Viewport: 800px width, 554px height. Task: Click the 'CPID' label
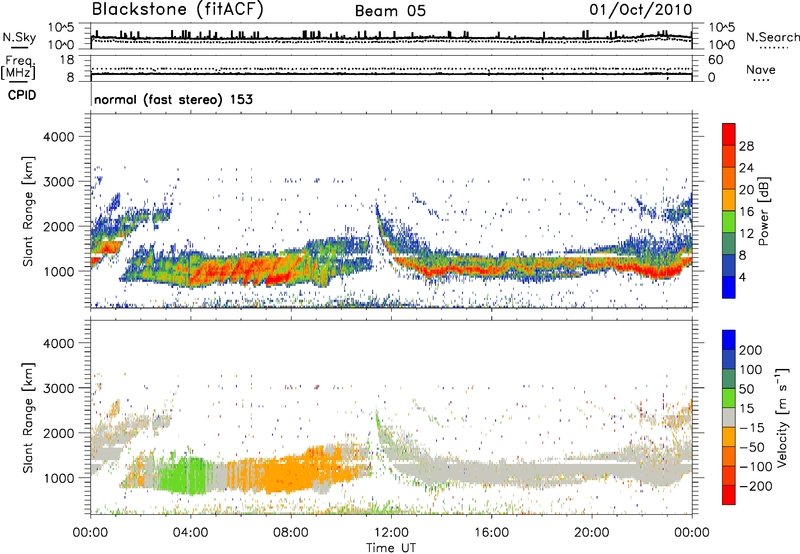(22, 95)
